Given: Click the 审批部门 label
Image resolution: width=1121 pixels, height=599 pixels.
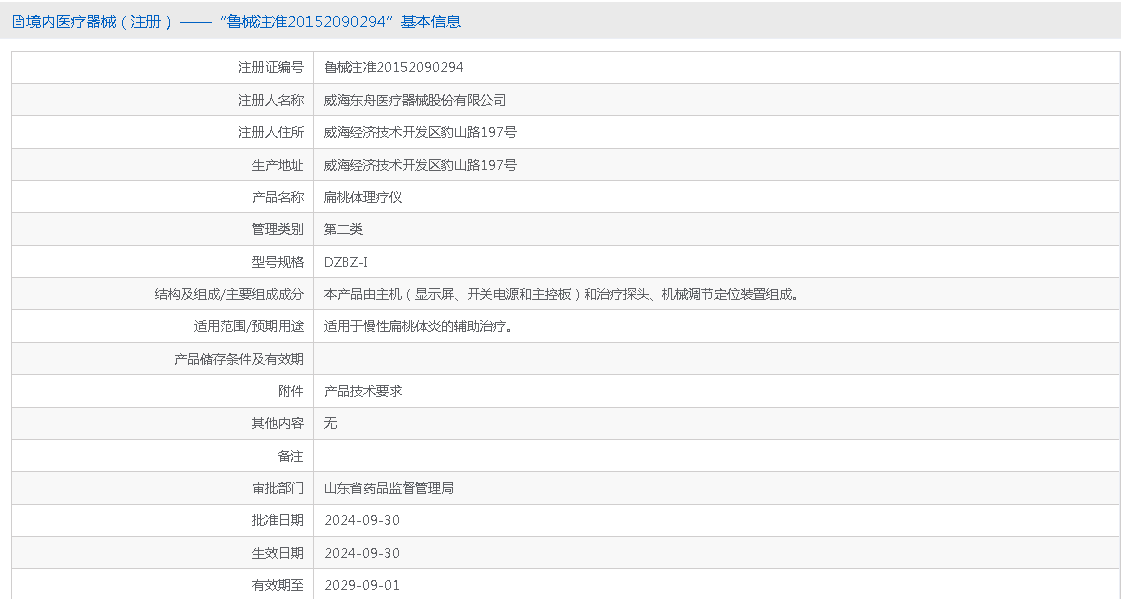Looking at the screenshot, I should point(277,489).
